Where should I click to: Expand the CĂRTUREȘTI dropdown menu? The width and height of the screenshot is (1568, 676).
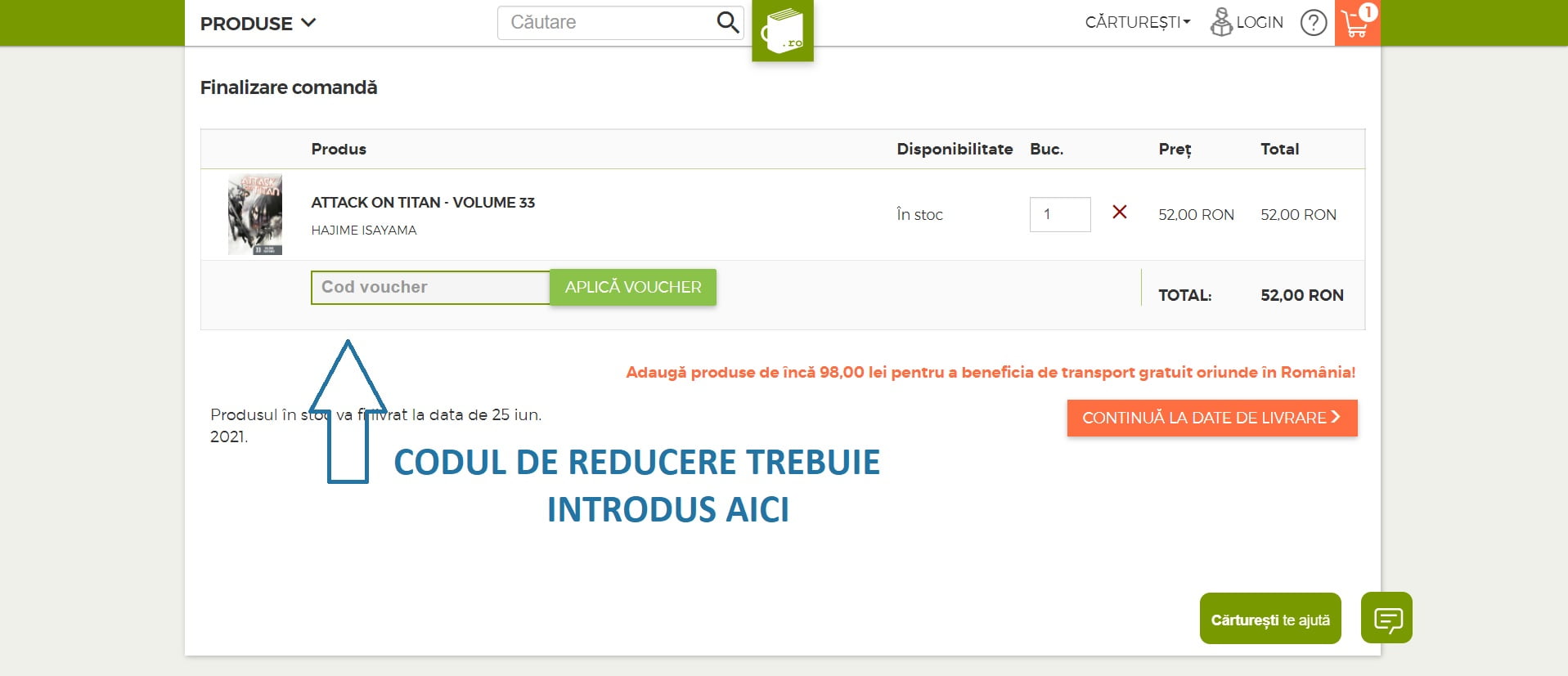[x=1137, y=23]
